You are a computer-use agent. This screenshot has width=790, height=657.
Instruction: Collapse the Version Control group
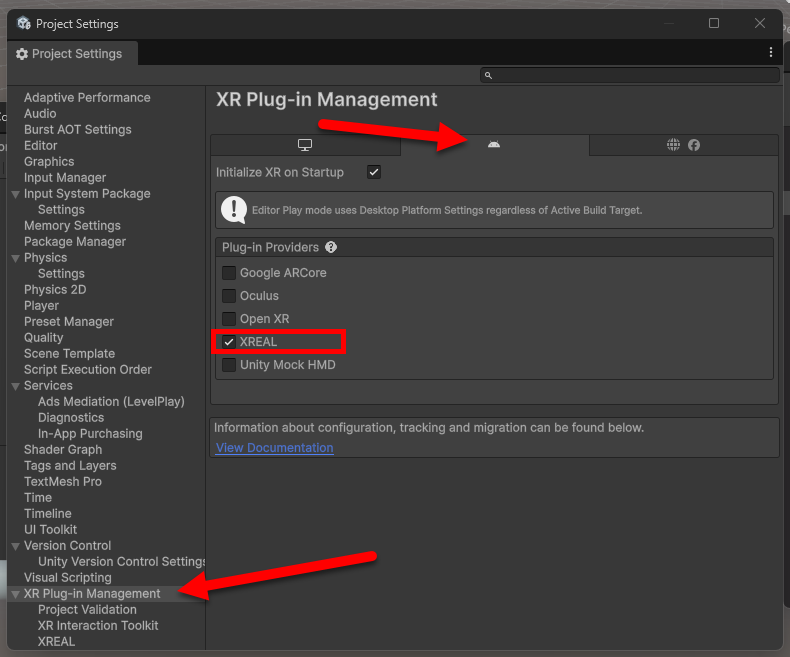click(16, 546)
